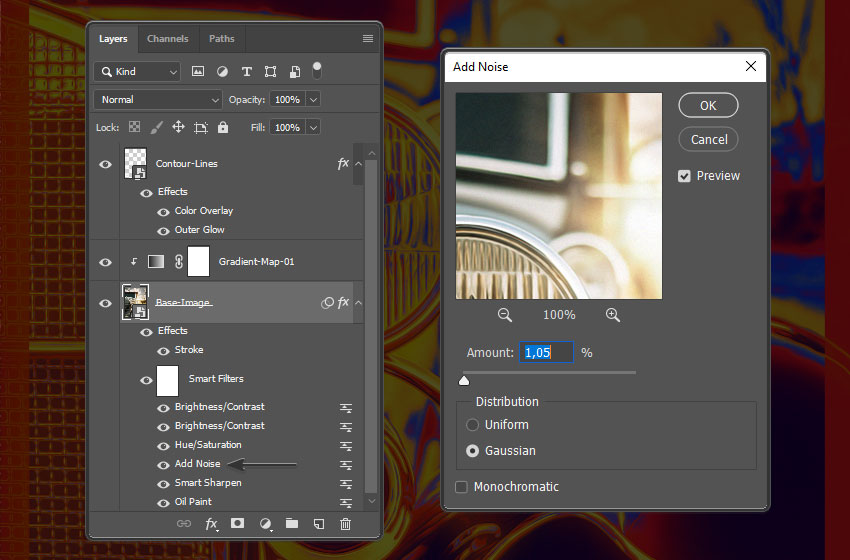The height and width of the screenshot is (560, 850).
Task: Delete layer trash icon
Action: click(345, 524)
